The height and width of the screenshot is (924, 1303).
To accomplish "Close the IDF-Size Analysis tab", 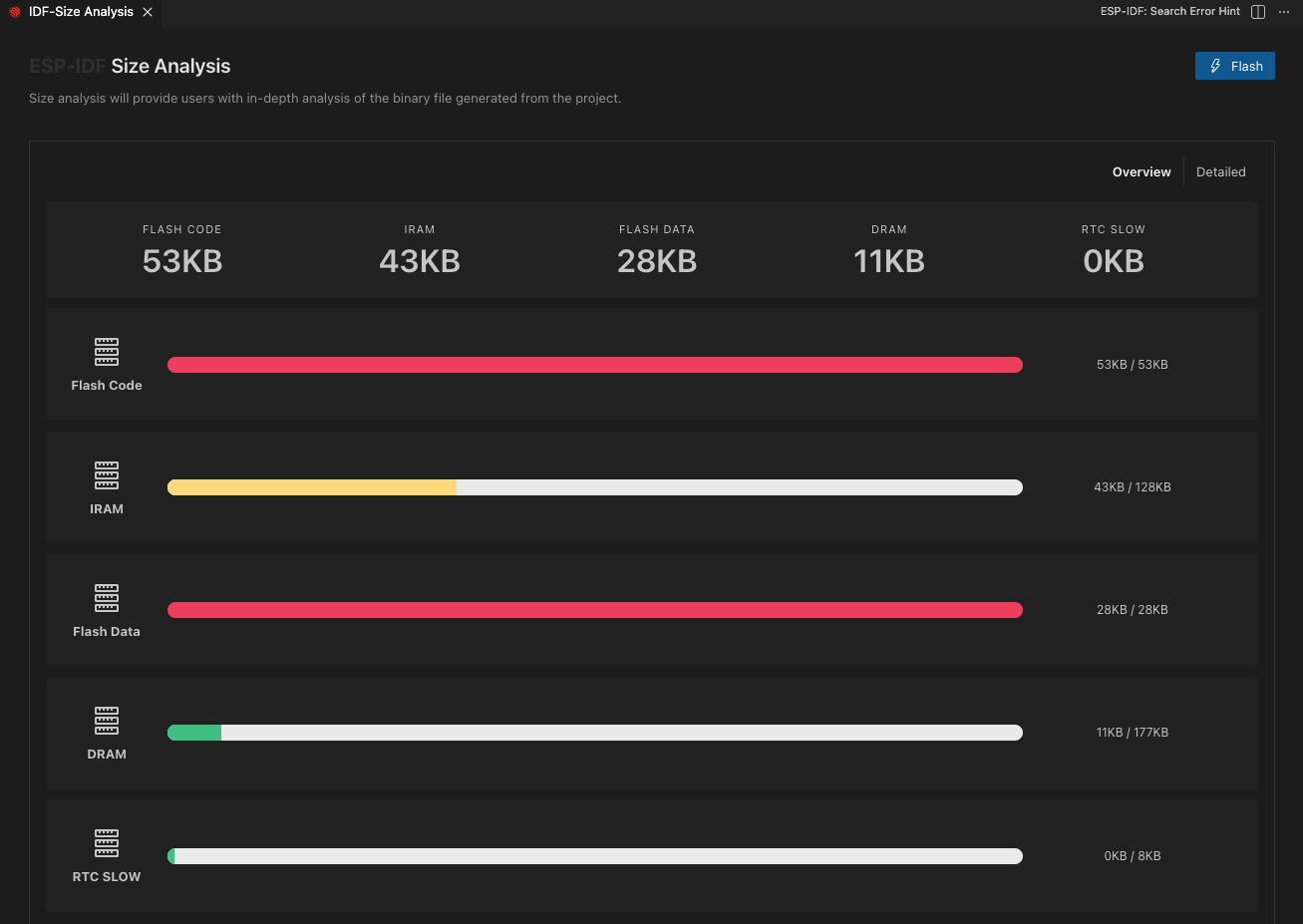I will point(148,12).
